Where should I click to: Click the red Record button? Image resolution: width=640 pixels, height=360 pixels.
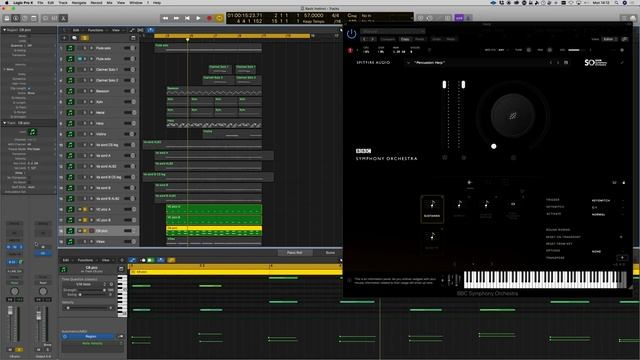tap(209, 18)
